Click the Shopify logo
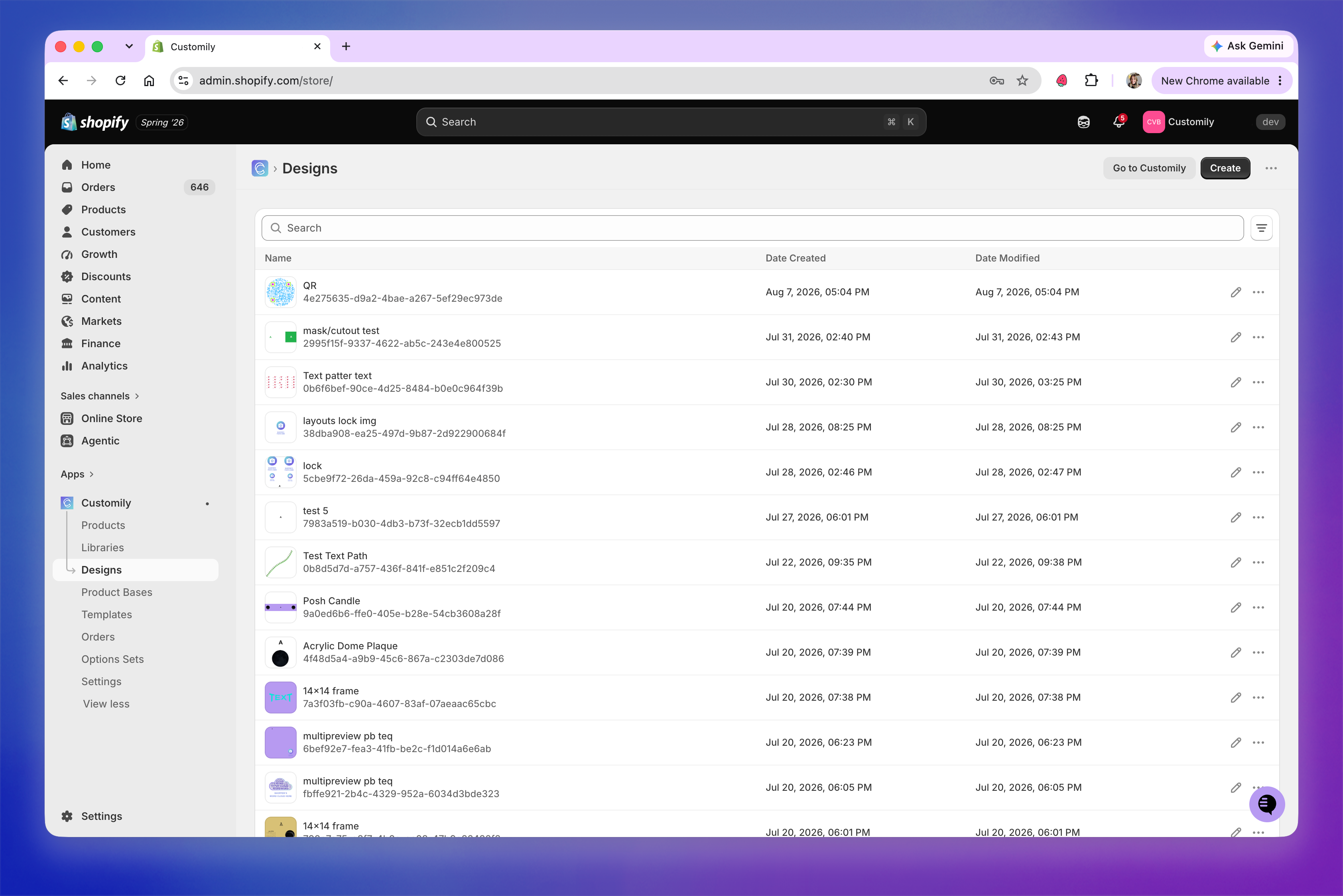The image size is (1343, 896). pos(95,122)
